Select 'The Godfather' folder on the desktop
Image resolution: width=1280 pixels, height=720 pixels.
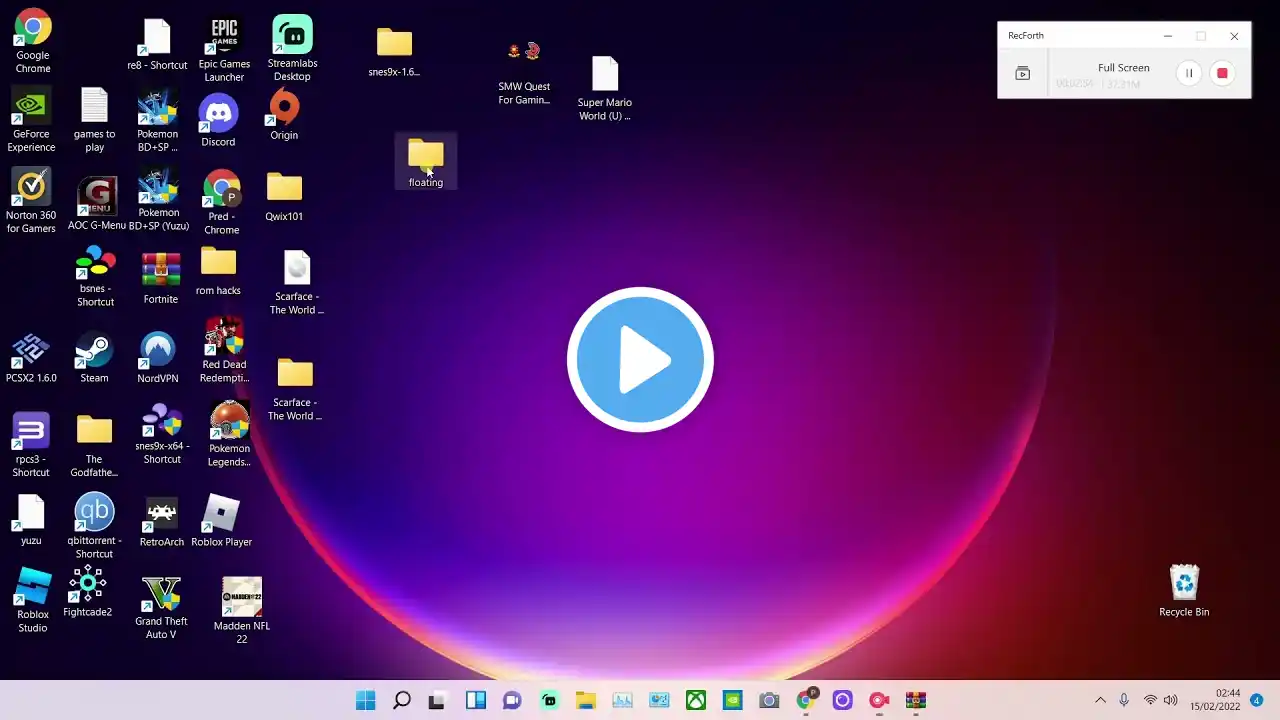coord(94,445)
